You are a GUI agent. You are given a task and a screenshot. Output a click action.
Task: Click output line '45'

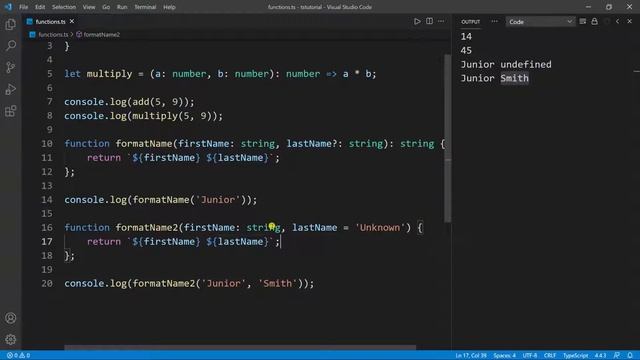point(466,51)
